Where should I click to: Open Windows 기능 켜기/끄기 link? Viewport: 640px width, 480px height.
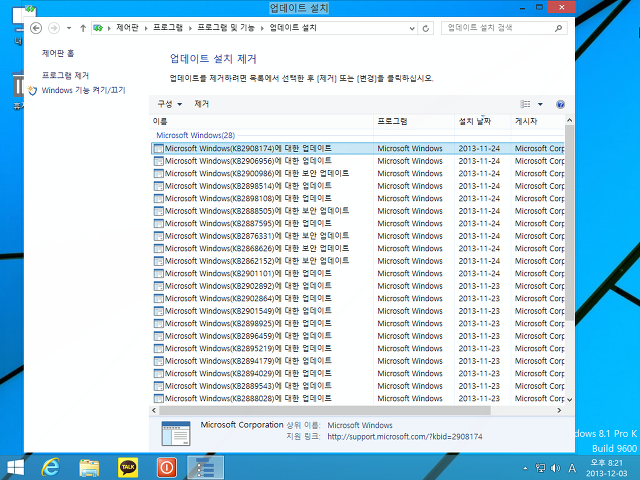(x=83, y=90)
